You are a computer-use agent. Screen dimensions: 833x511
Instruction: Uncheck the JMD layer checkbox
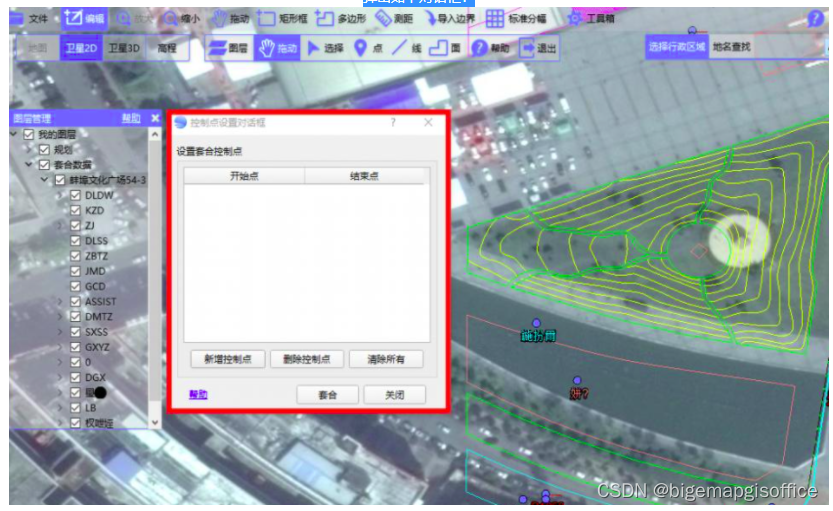click(x=75, y=271)
